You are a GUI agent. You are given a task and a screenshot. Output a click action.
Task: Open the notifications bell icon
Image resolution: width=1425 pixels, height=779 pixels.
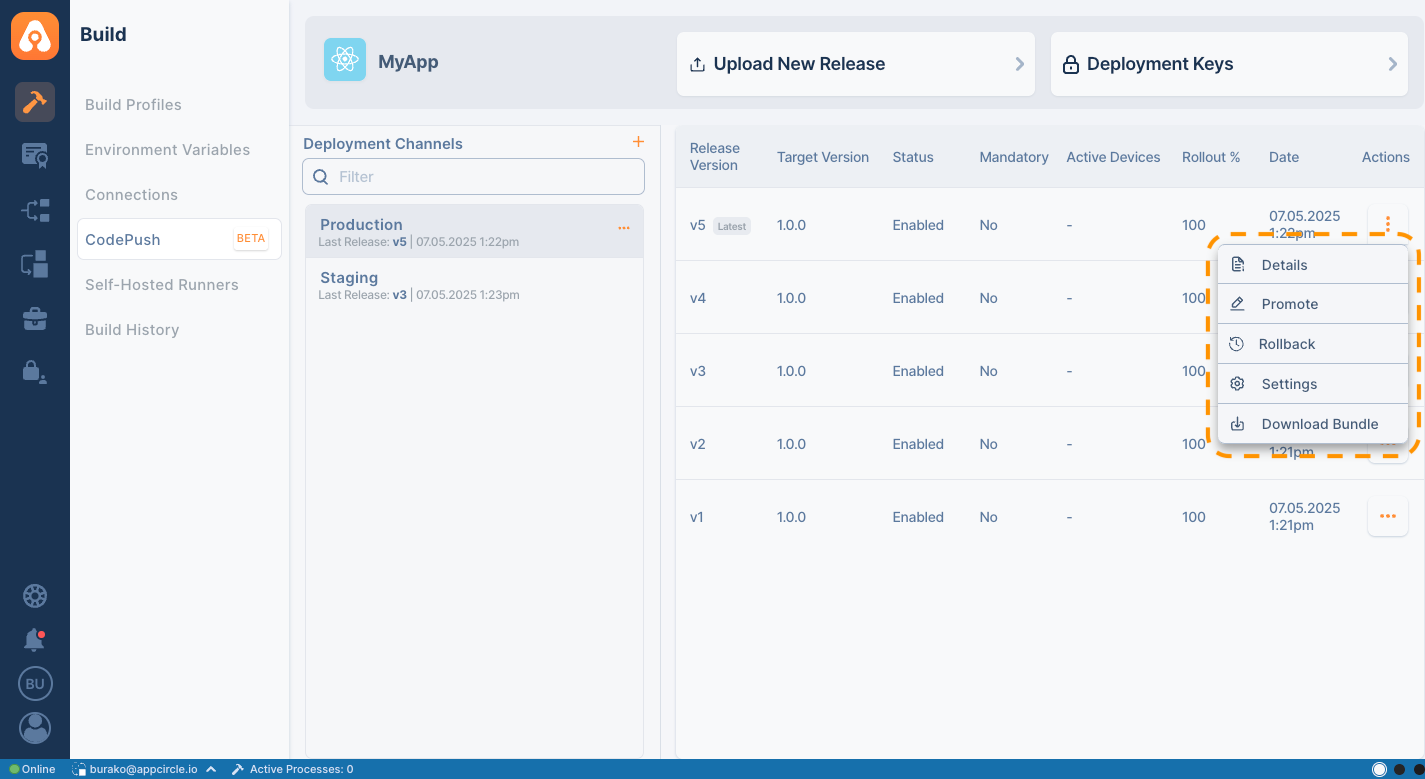pos(35,640)
